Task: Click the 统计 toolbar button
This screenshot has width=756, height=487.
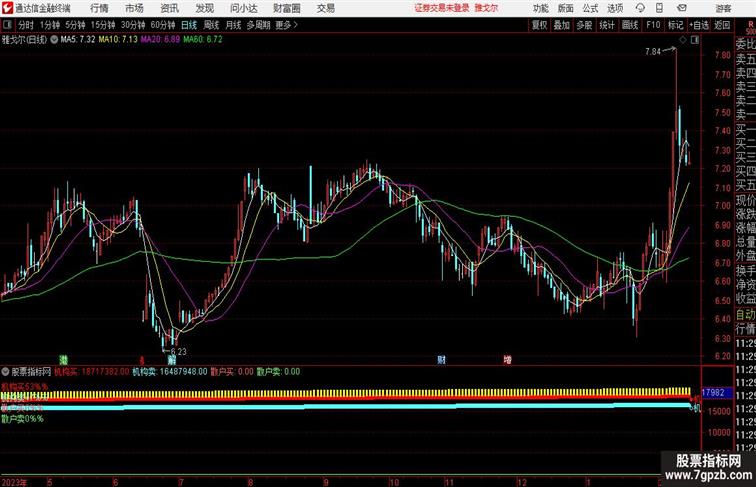Action: tap(607, 25)
